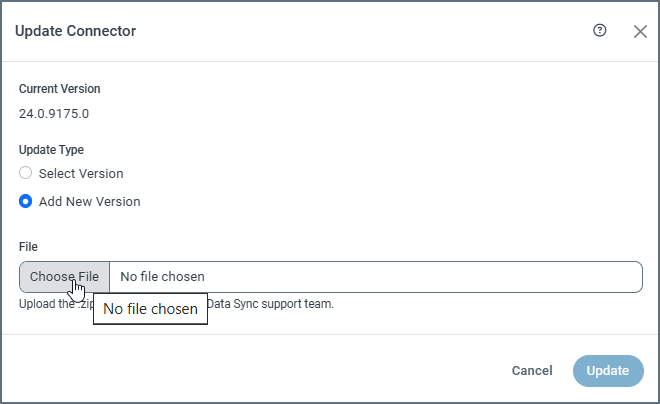Viewport: 660px width, 404px height.
Task: Click the version number 24.0.9175.0
Action: [54, 113]
